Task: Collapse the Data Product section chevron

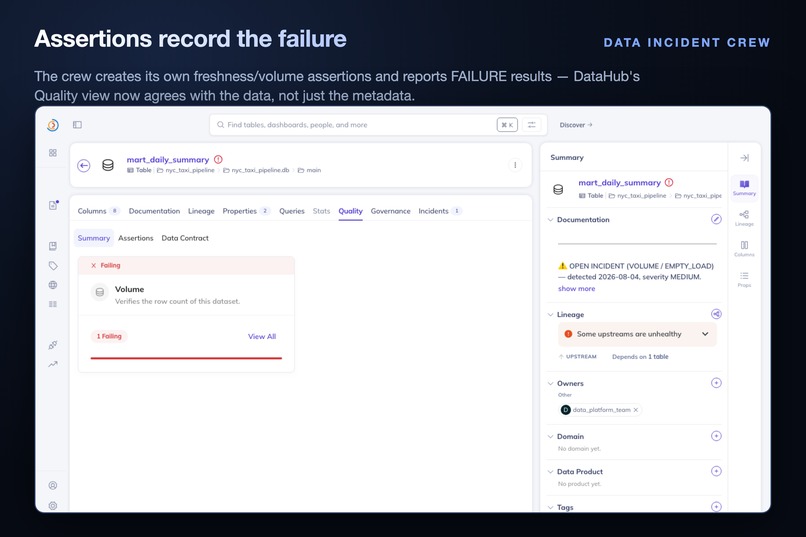Action: point(551,472)
